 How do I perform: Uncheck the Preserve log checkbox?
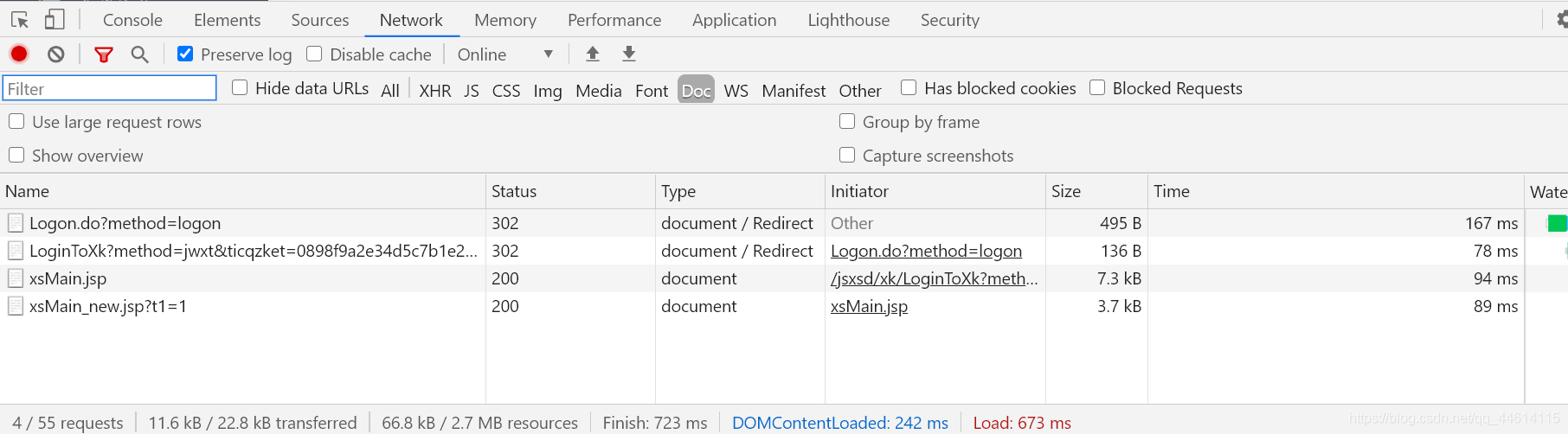tap(185, 54)
